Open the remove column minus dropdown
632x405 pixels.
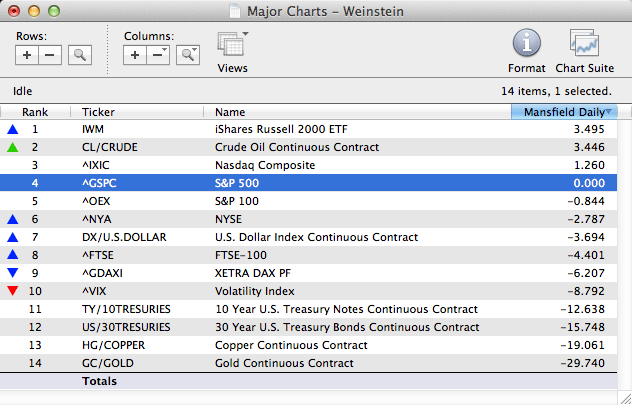click(x=159, y=55)
